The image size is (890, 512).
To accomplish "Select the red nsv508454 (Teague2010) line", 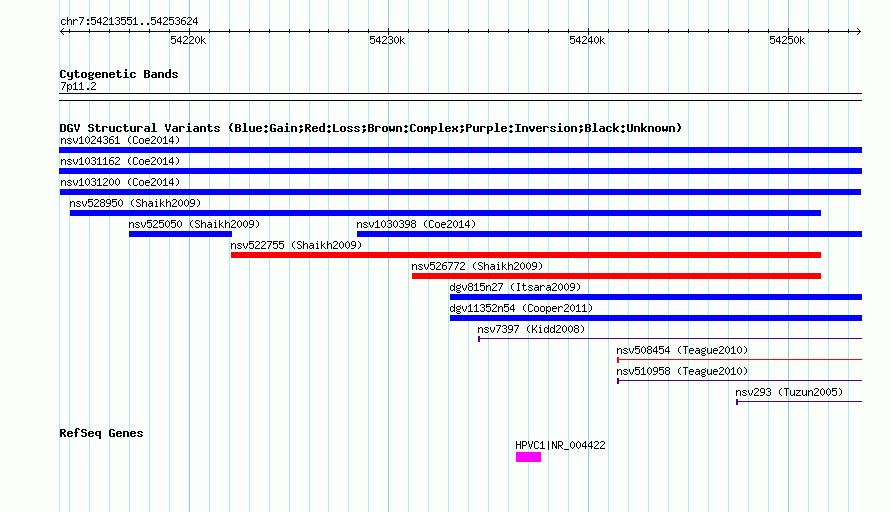I will coord(739,360).
